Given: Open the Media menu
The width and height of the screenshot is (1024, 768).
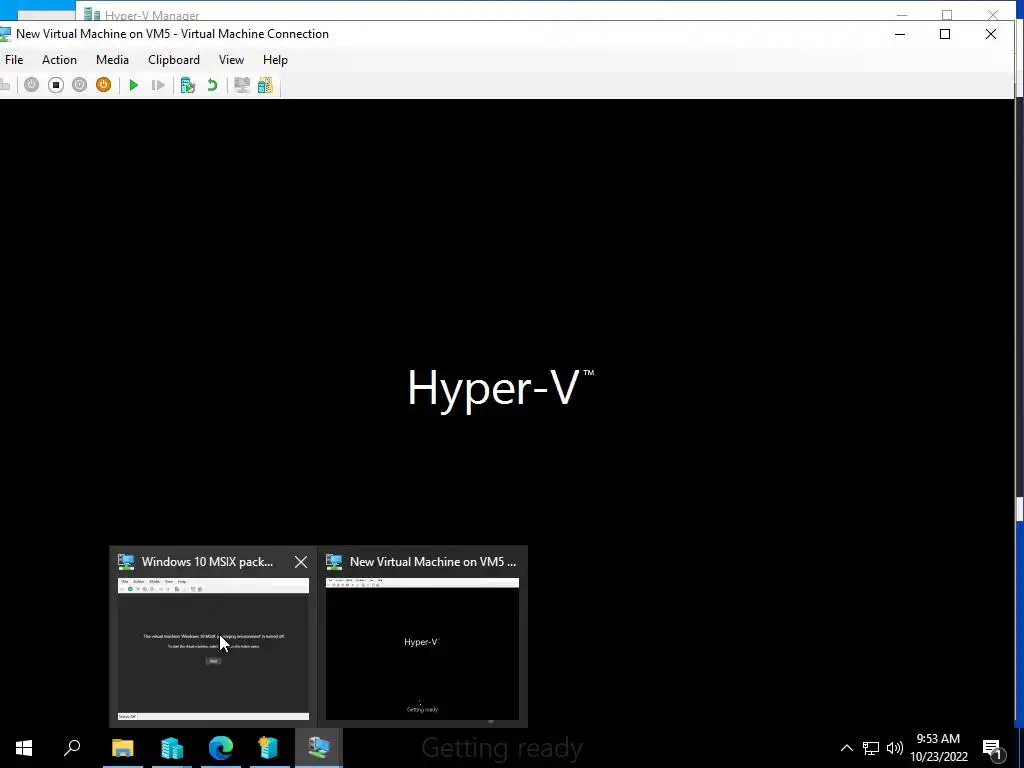Looking at the screenshot, I should (x=112, y=59).
